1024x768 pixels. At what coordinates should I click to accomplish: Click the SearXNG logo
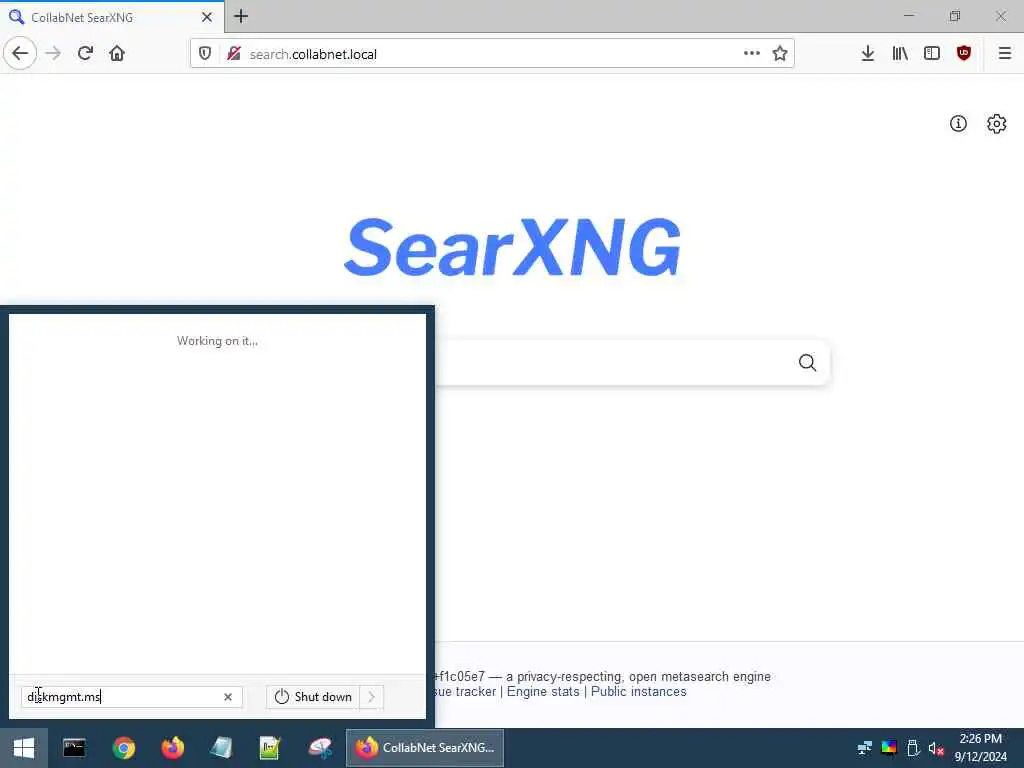pos(513,248)
